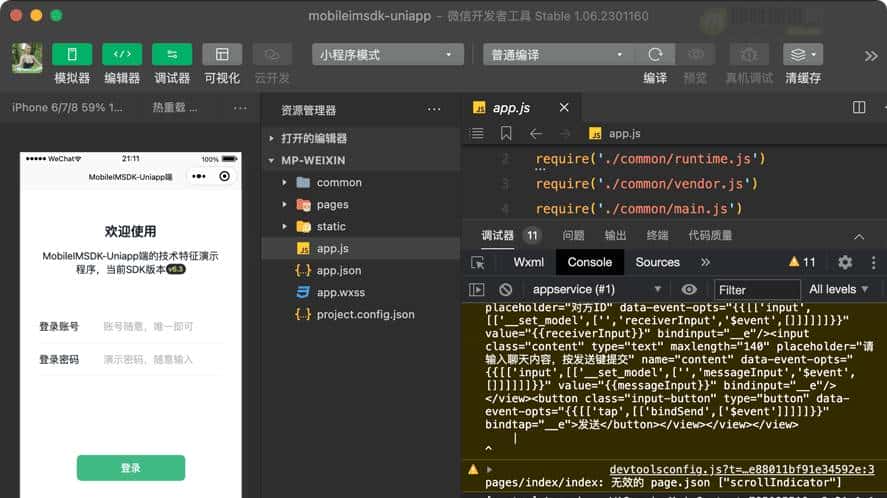
Task: Click the 编译 refresh compile icon
Action: coord(655,55)
